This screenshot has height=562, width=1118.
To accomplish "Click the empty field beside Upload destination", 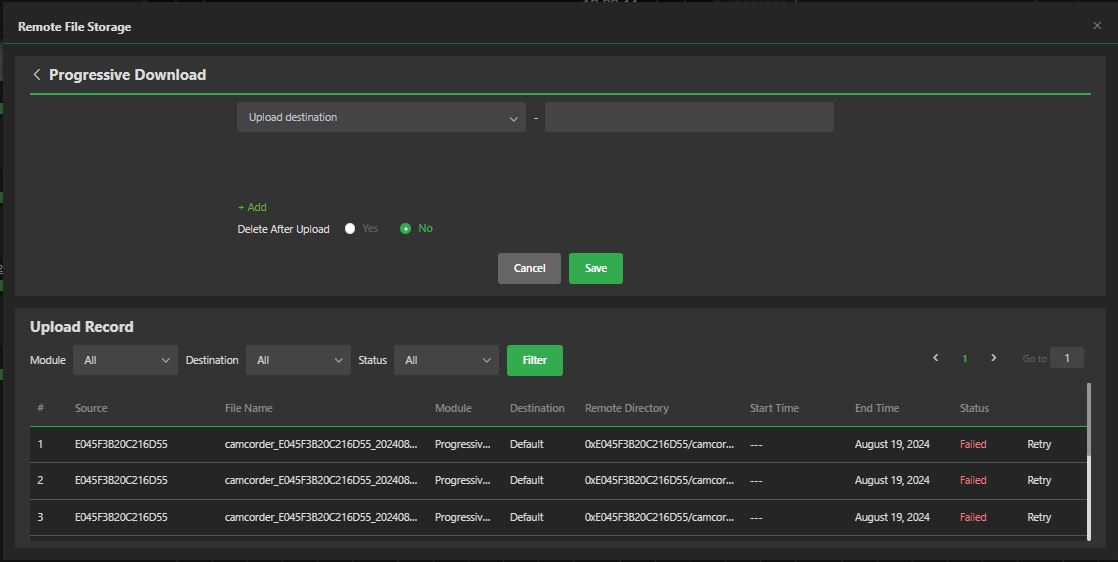I will [x=689, y=117].
